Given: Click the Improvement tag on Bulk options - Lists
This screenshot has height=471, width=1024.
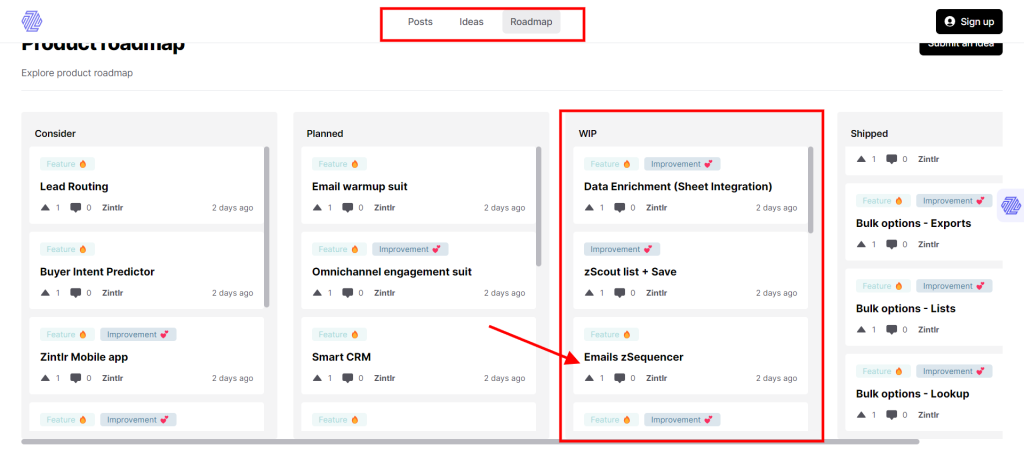Looking at the screenshot, I should (x=954, y=286).
